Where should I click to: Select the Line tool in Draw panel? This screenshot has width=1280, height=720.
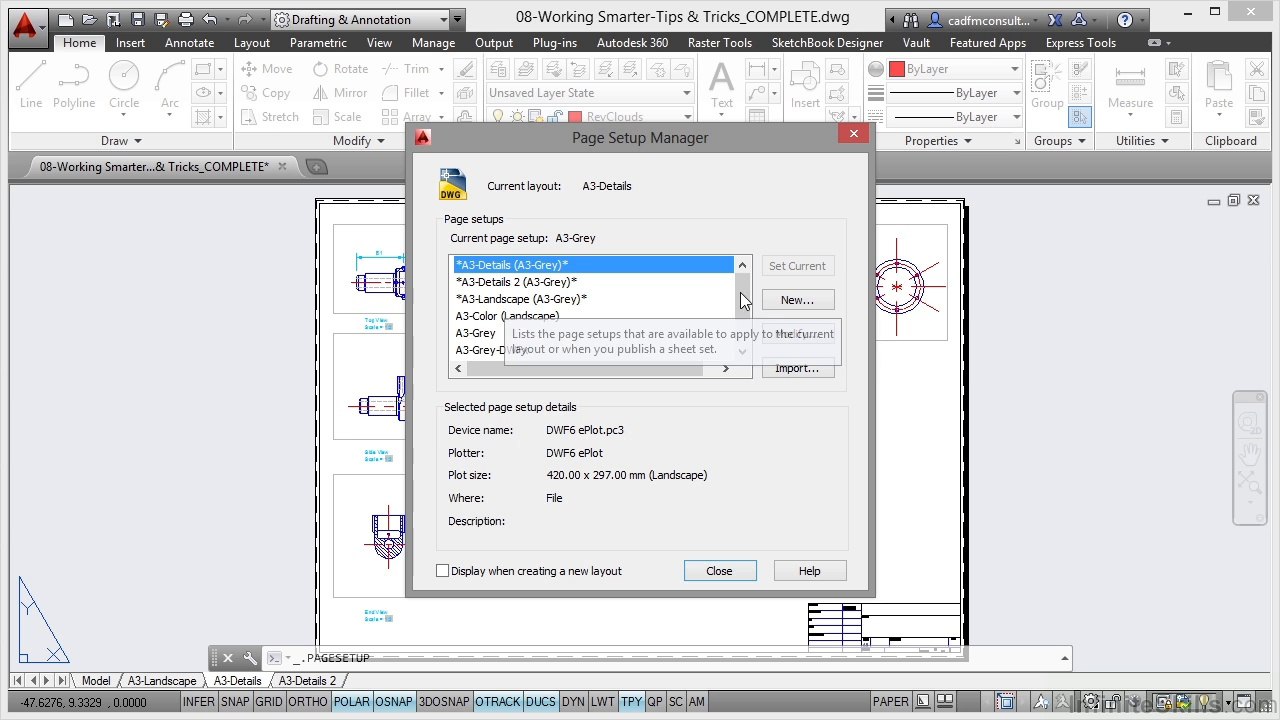pos(30,84)
